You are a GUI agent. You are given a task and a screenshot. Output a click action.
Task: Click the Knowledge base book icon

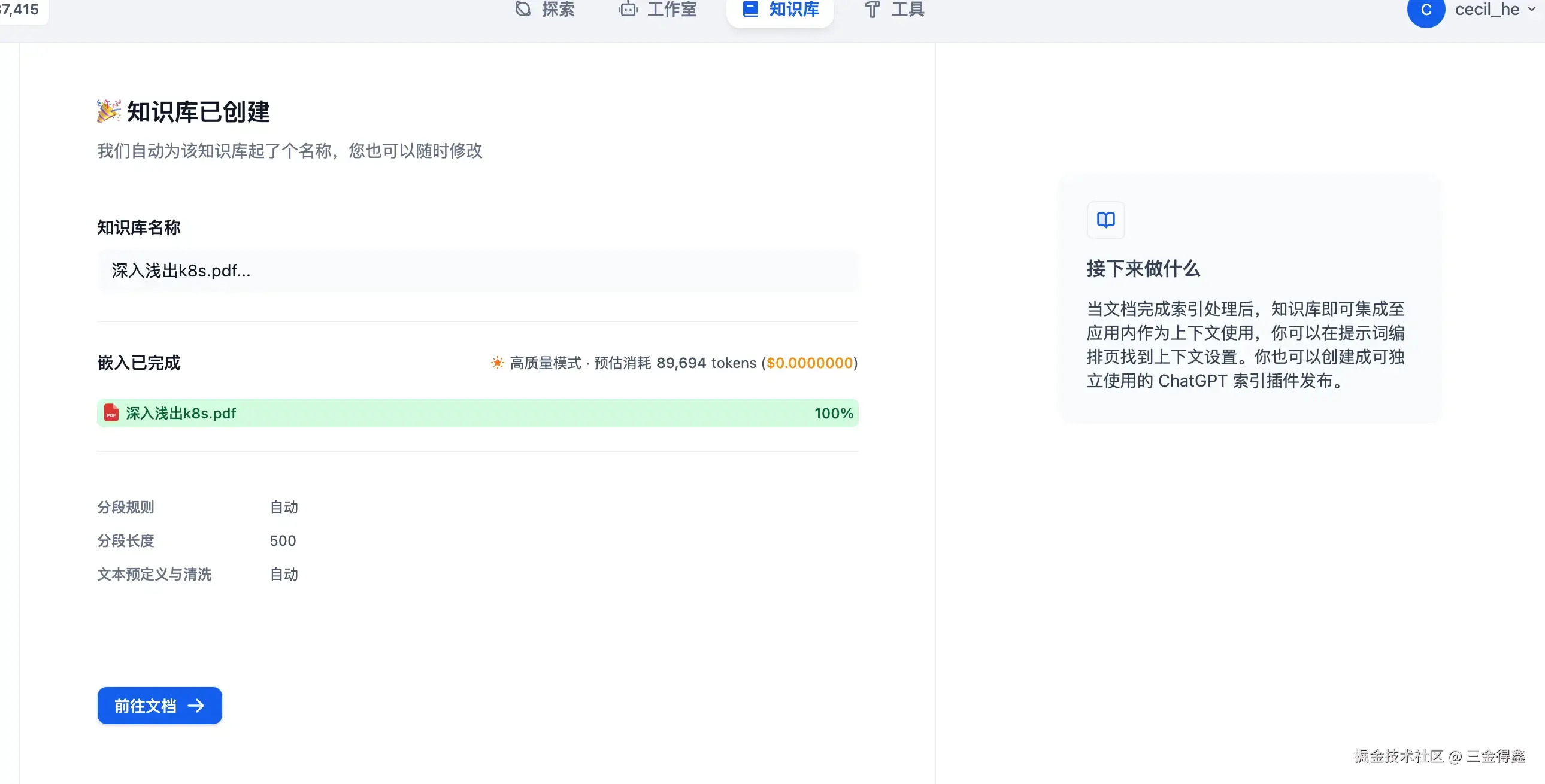[x=750, y=9]
